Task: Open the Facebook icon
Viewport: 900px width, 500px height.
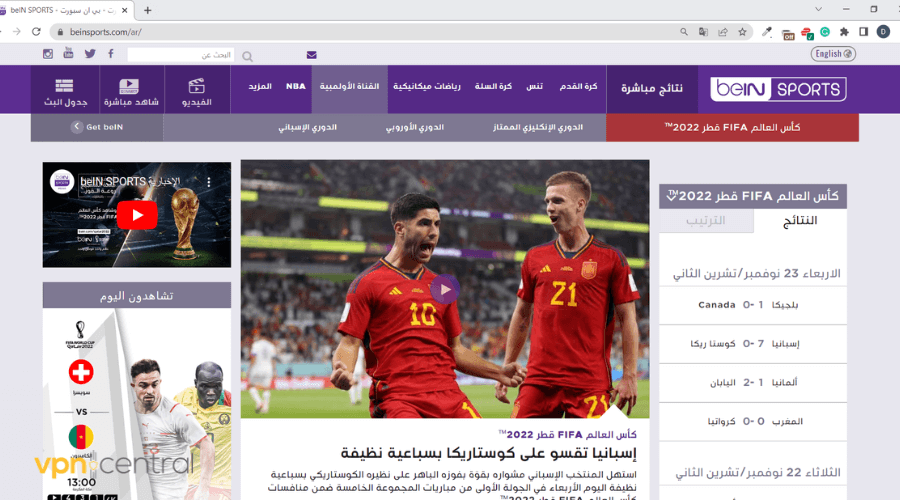Action: pyautogui.click(x=111, y=53)
